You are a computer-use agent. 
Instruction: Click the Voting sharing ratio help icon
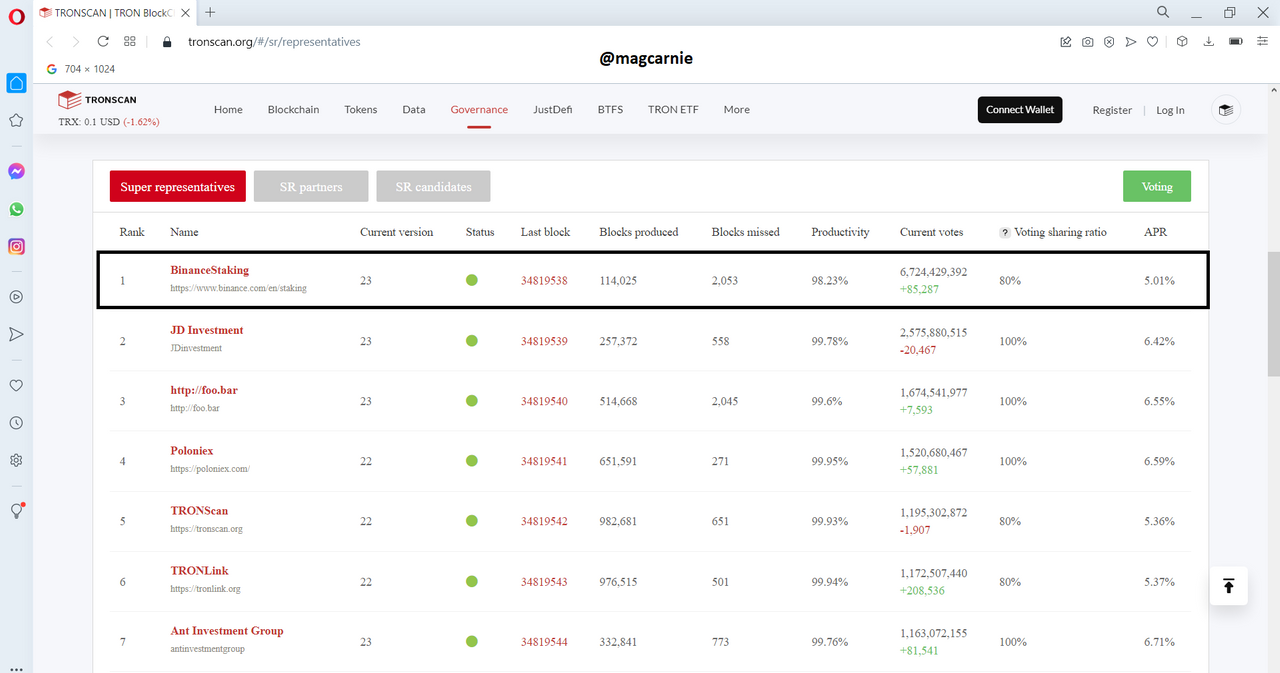tap(1004, 232)
